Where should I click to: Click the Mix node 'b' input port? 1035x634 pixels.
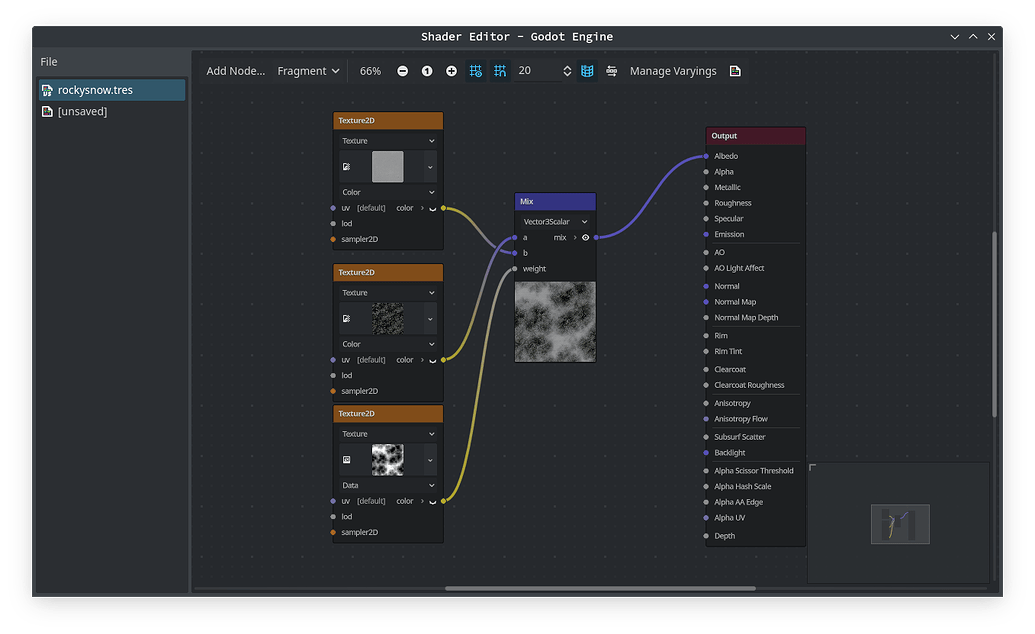pos(515,253)
